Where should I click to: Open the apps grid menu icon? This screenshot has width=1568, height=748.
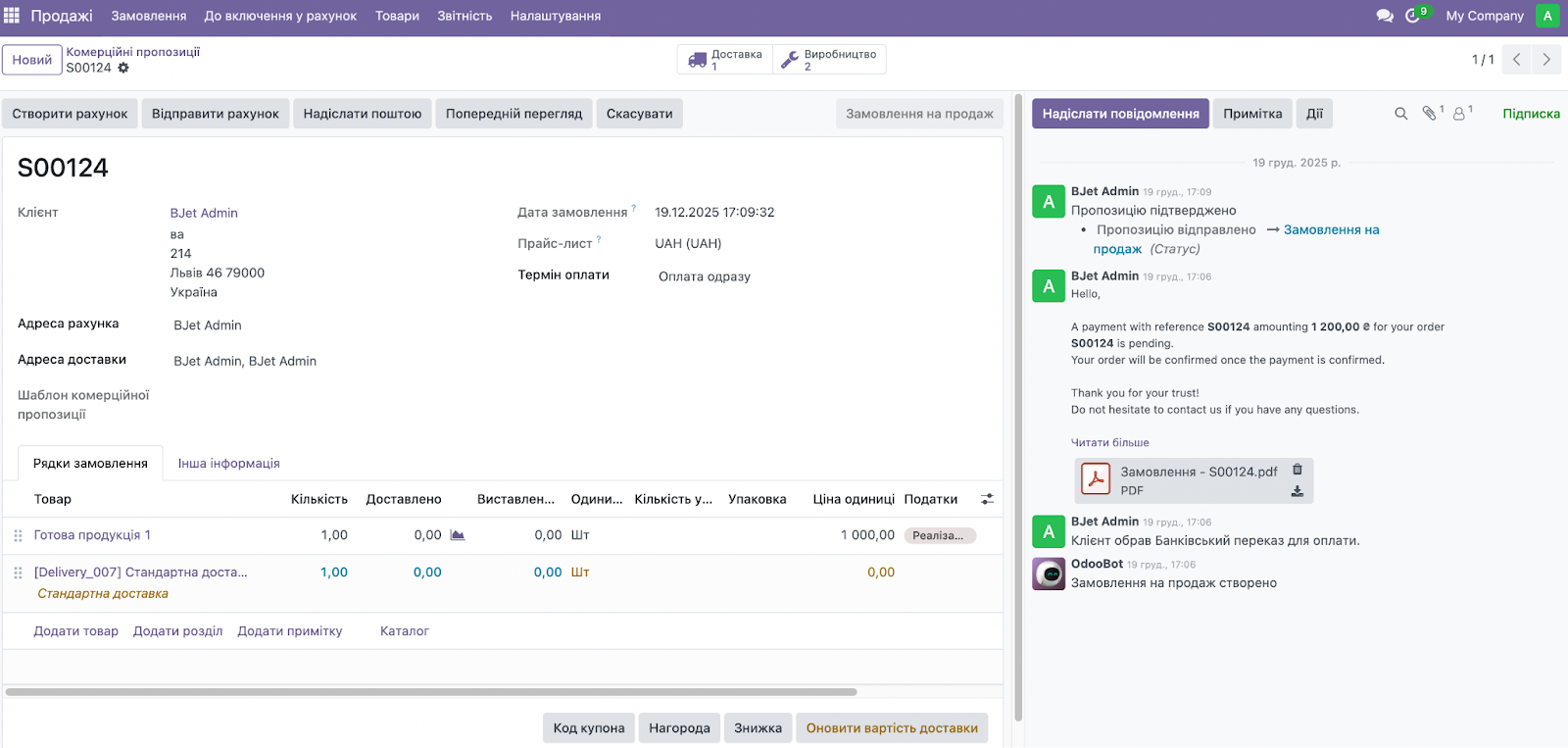[12, 16]
